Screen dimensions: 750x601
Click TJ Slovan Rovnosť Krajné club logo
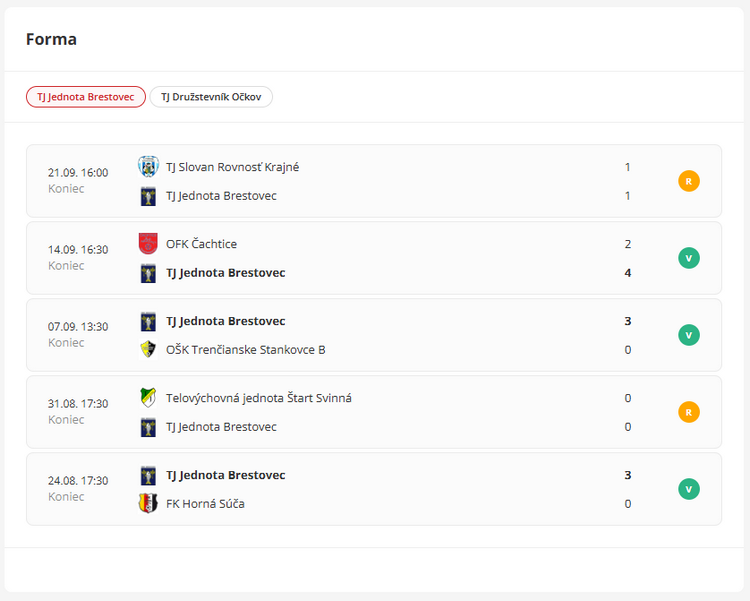coord(148,167)
